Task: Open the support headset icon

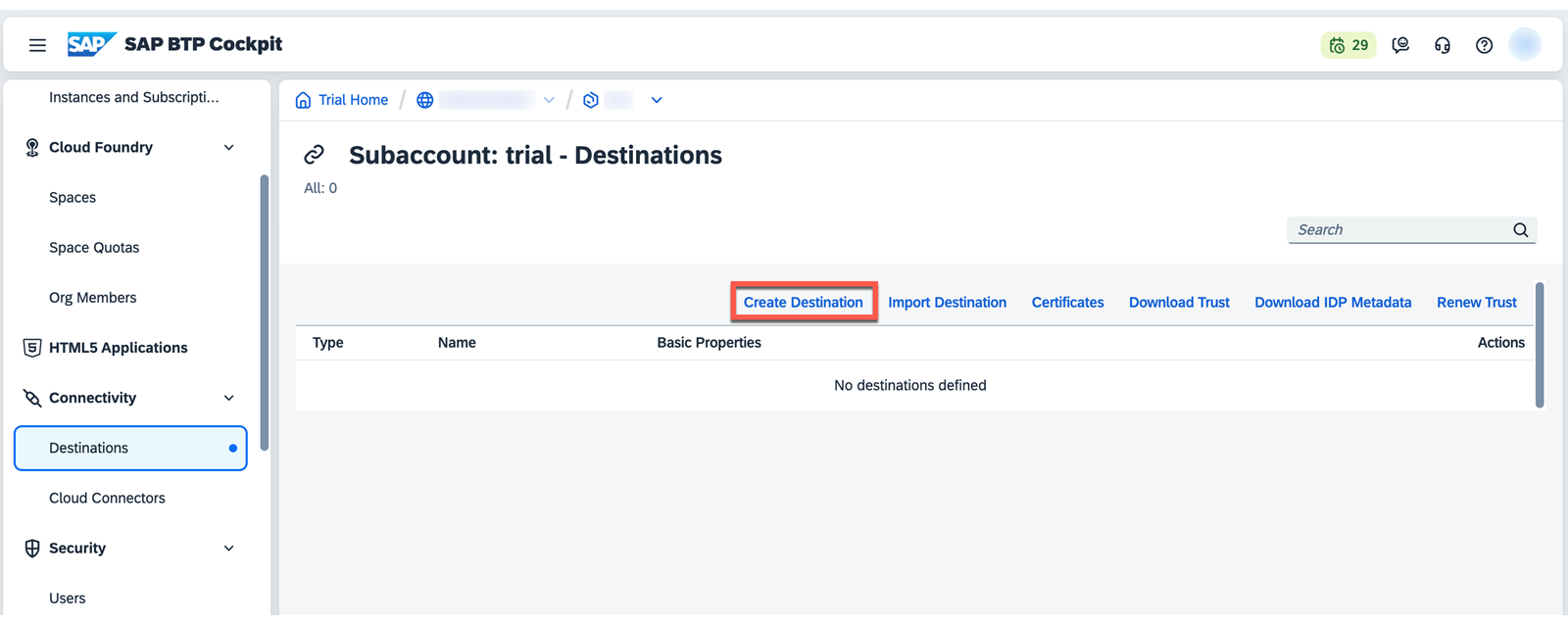Action: coord(1443,45)
